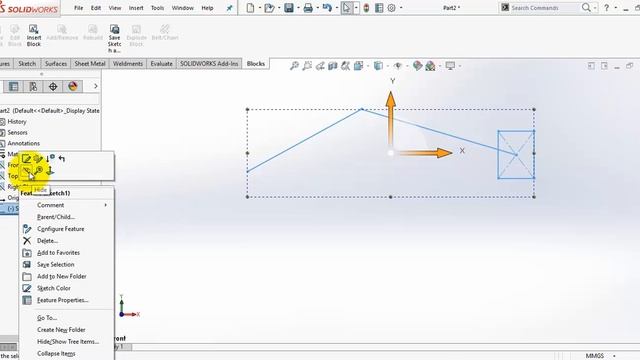Screen dimensions: 640x360
Task: Open the File menu
Action: tap(78, 8)
